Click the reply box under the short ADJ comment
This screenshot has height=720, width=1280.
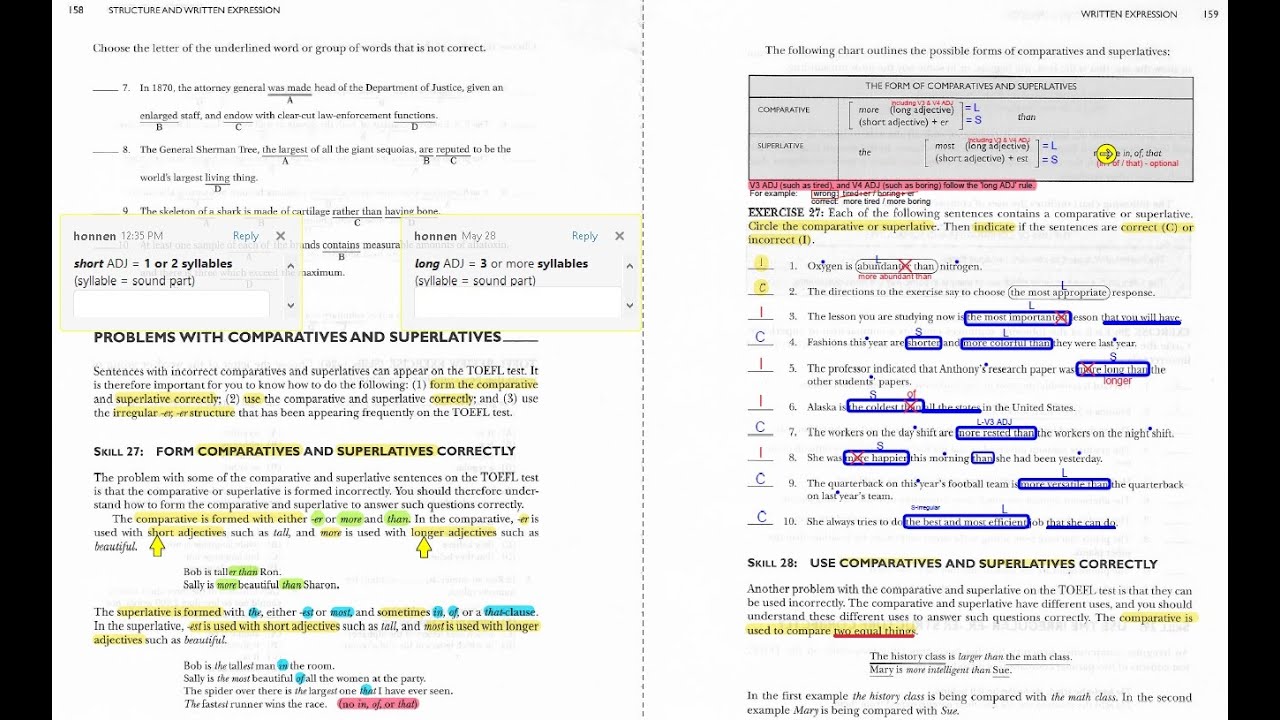click(x=171, y=304)
